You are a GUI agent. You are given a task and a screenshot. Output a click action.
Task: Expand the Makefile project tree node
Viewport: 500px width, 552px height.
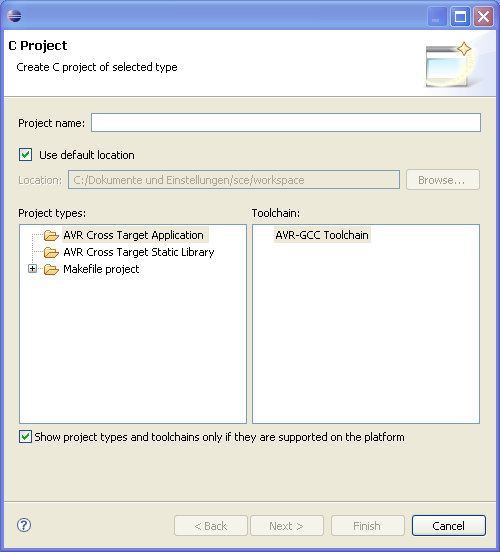pyautogui.click(x=32, y=269)
